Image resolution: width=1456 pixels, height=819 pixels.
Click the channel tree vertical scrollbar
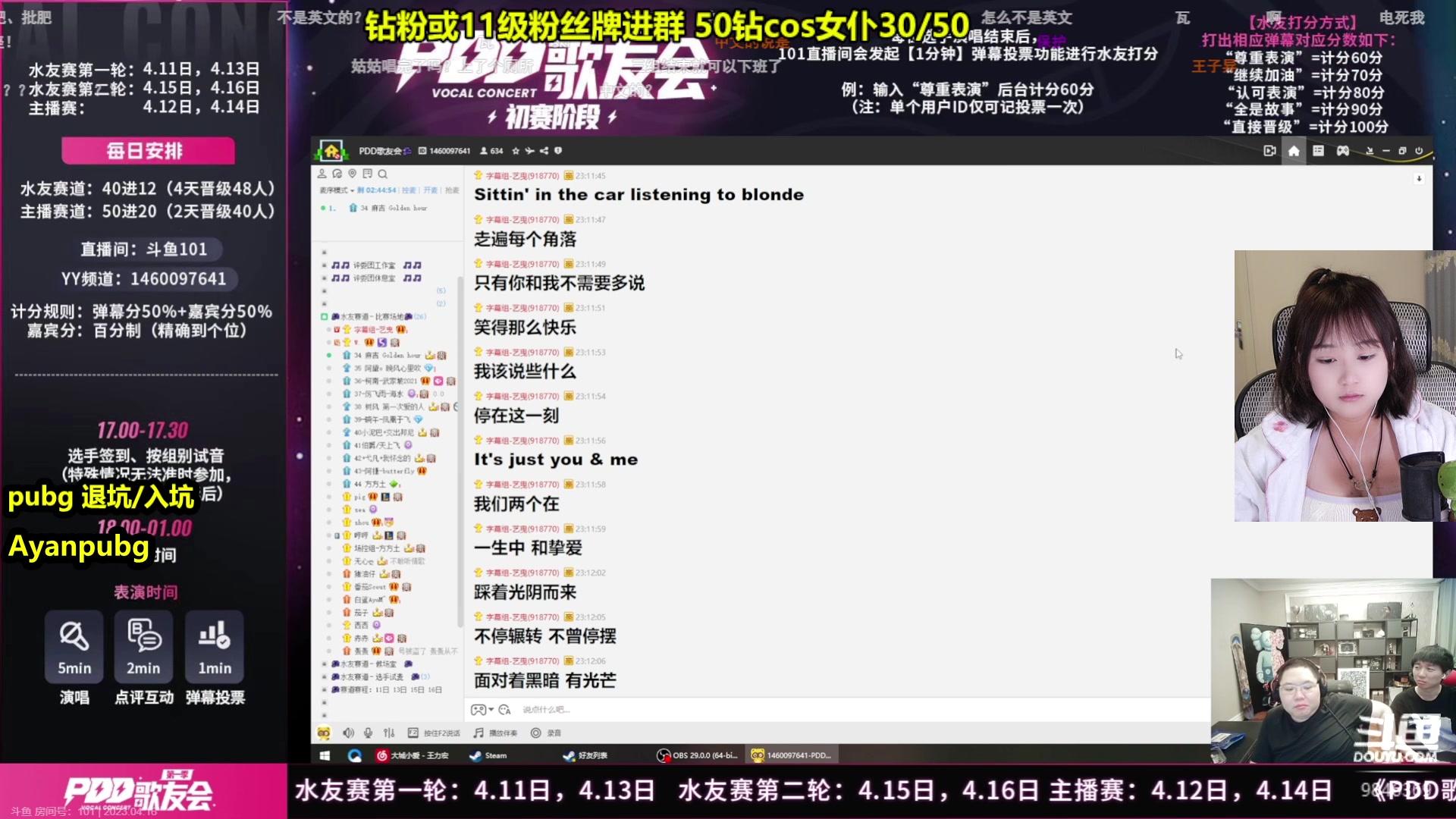point(460,451)
